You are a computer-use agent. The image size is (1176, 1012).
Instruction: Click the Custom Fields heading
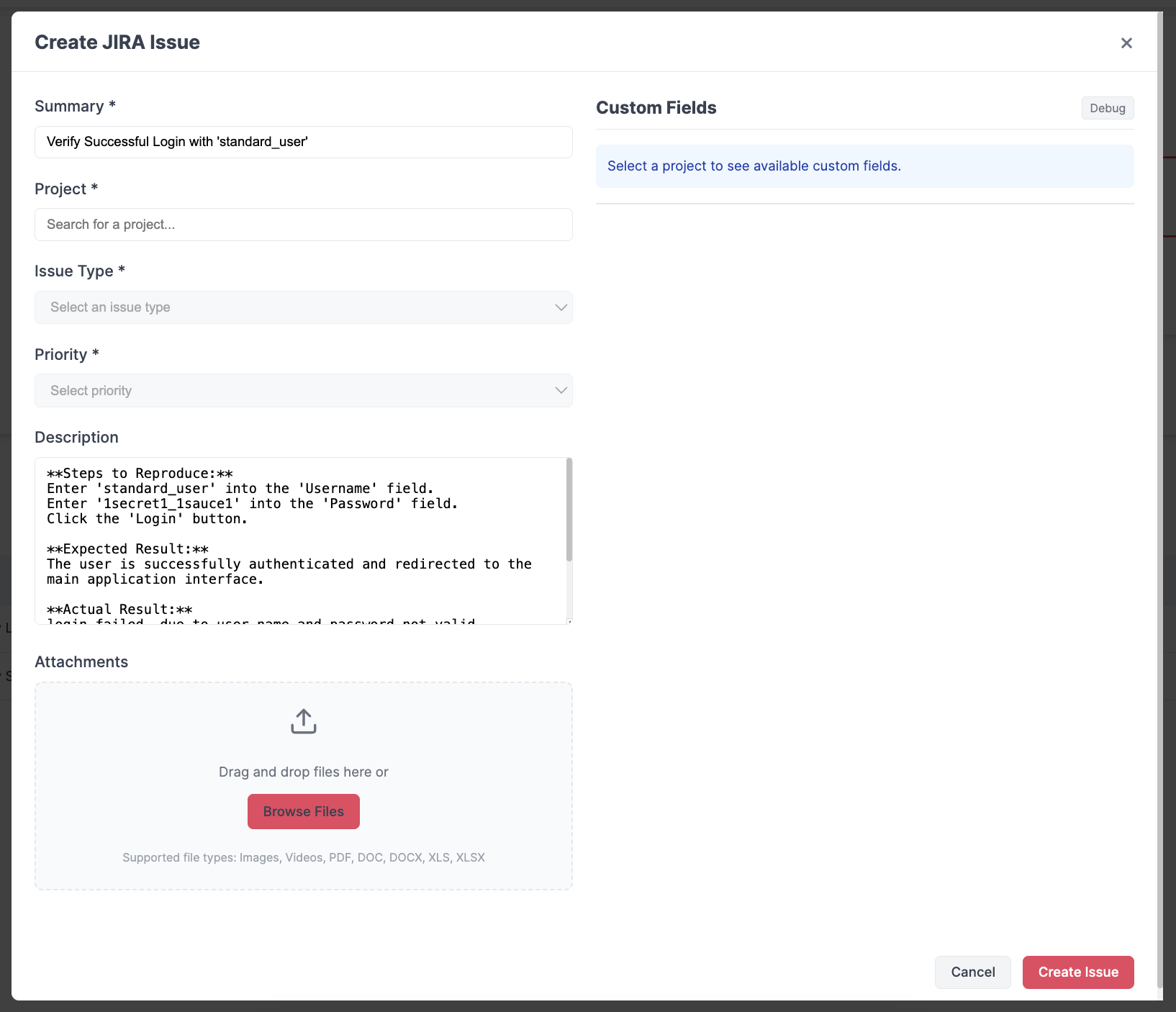click(x=656, y=108)
